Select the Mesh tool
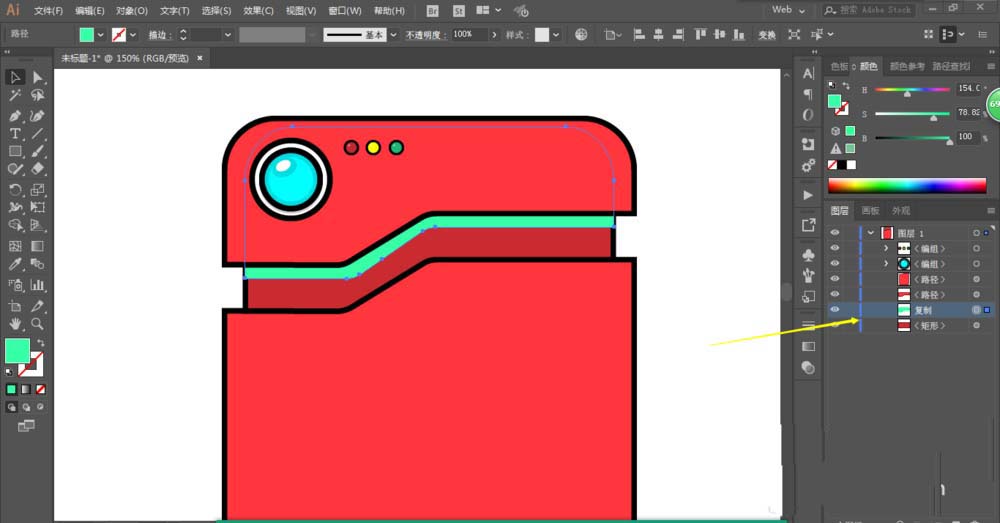Image resolution: width=1000 pixels, height=523 pixels. pyautogui.click(x=15, y=246)
